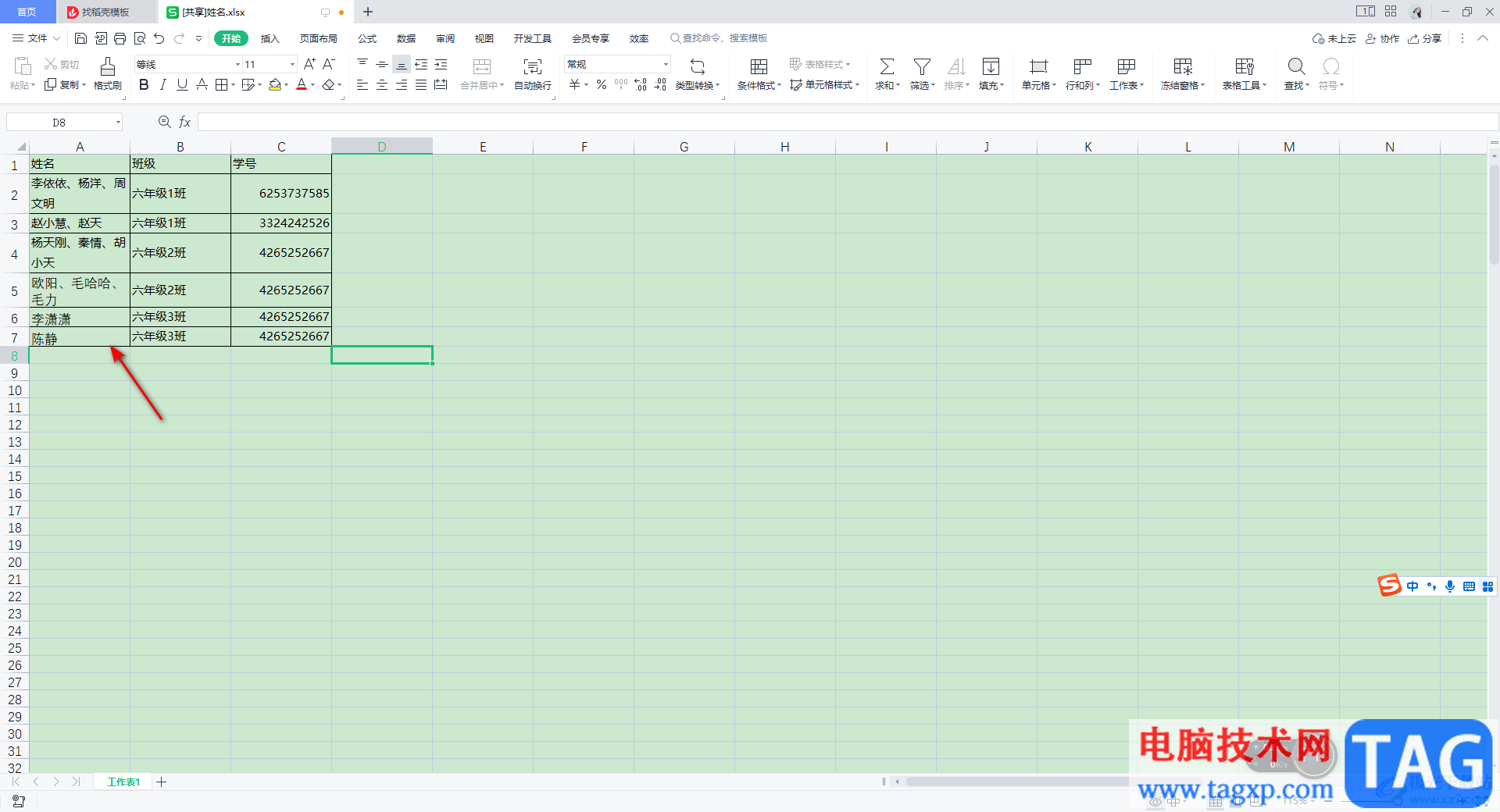1500x812 pixels.
Task: Open the File (文件) menu
Action: click(36, 38)
